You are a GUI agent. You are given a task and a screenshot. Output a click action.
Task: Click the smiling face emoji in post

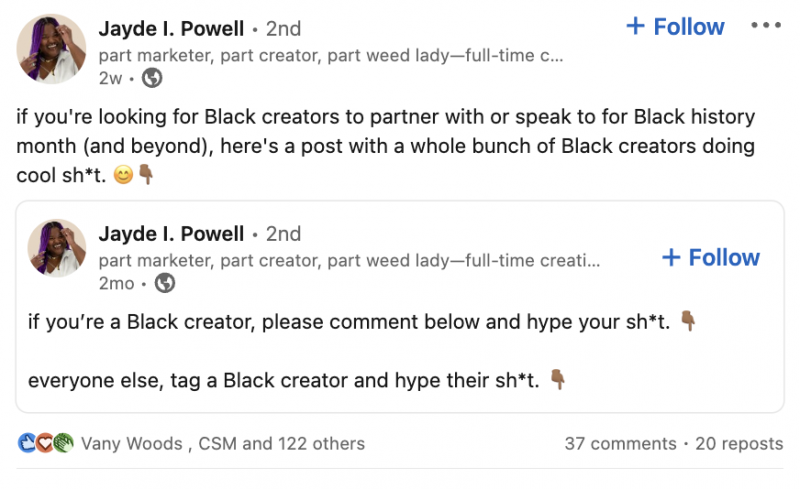pyautogui.click(x=123, y=175)
